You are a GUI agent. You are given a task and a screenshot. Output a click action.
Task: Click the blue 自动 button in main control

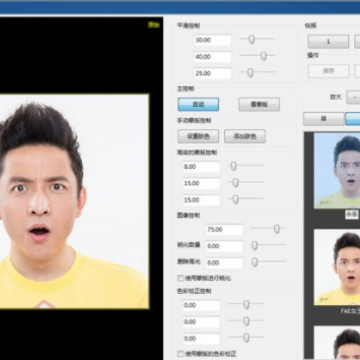pos(198,104)
